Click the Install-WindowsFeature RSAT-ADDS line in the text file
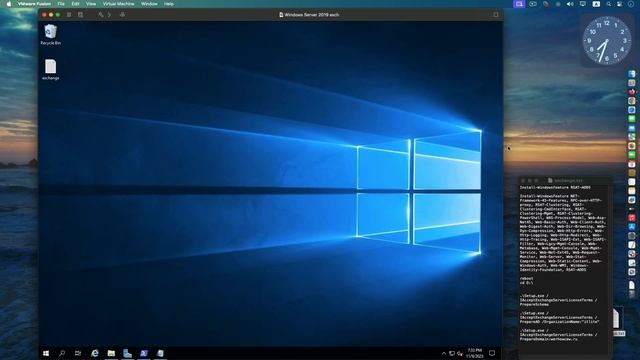The image size is (640, 360). point(555,188)
